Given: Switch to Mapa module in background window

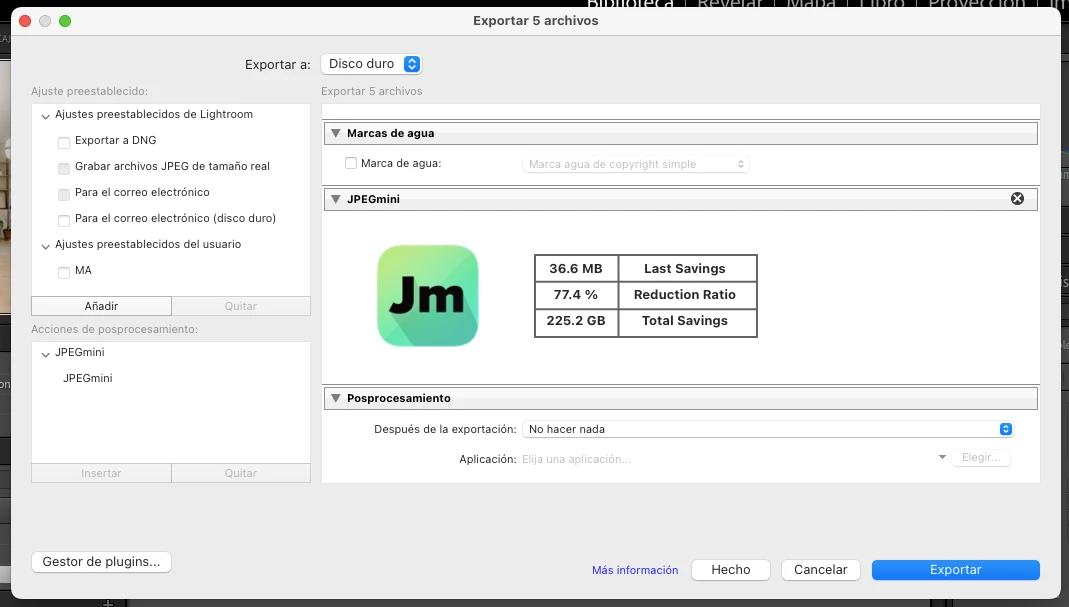Looking at the screenshot, I should click(x=811, y=3).
